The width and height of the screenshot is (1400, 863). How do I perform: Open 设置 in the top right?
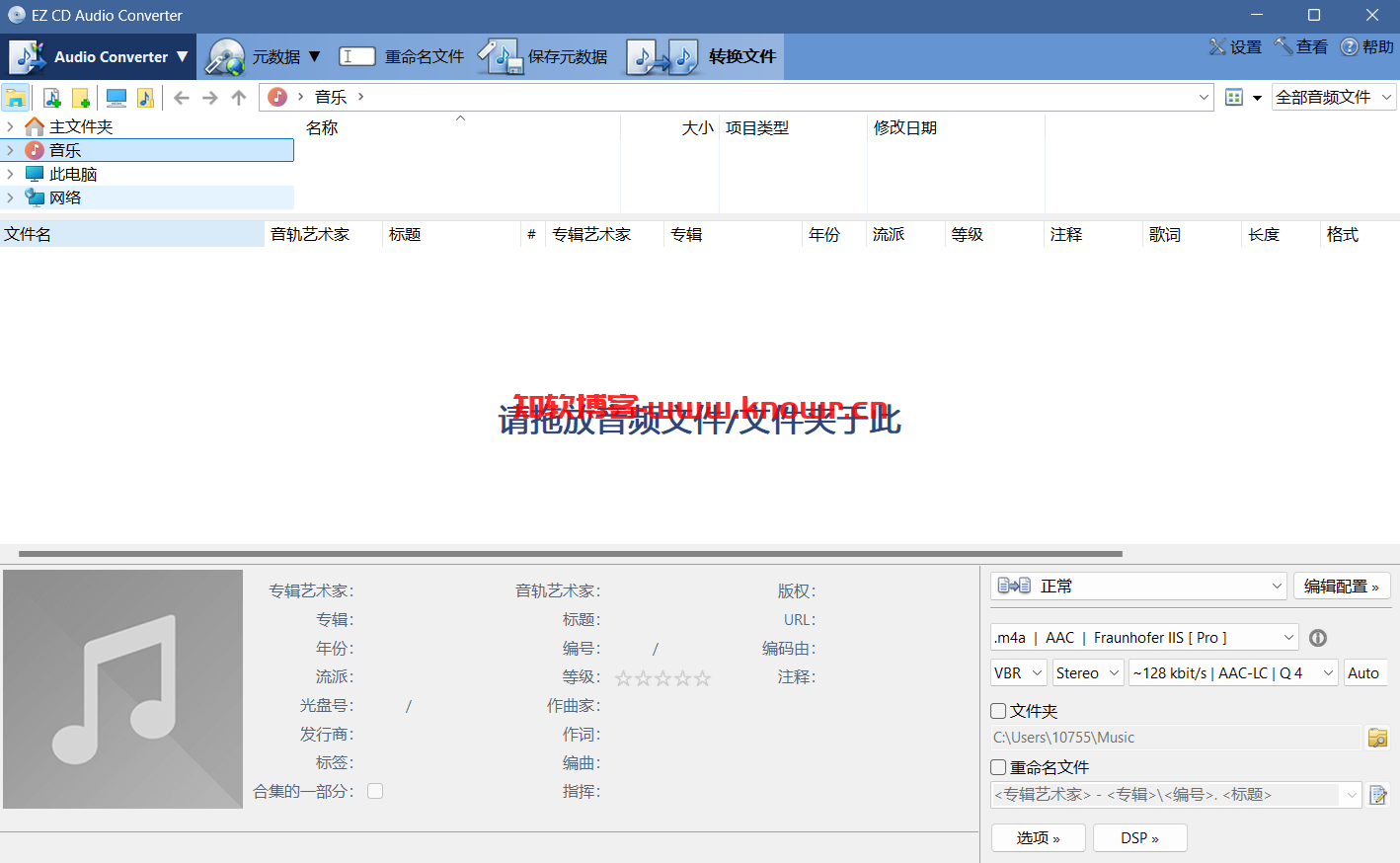[1235, 46]
